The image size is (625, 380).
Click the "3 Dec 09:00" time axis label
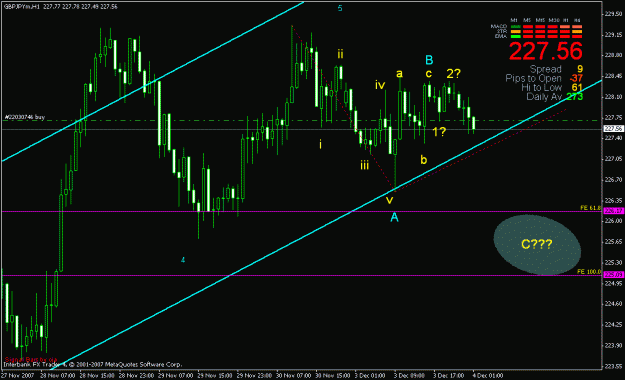coord(409,376)
